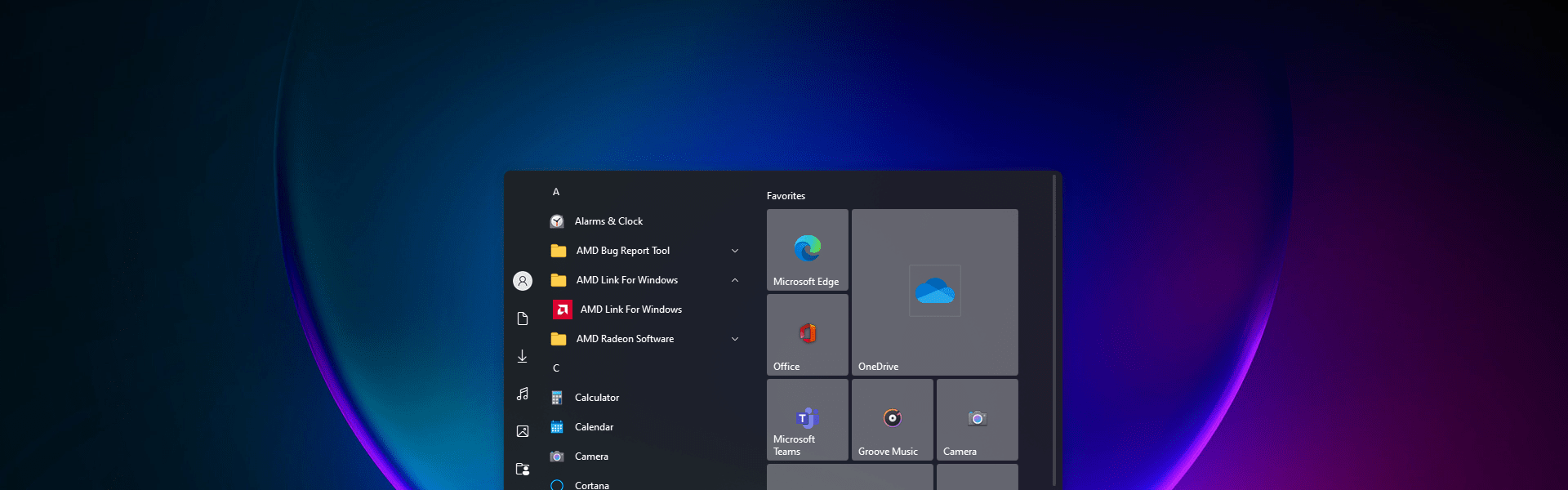Open the Office tile
Viewport: 1568px width, 490px height.
click(808, 335)
